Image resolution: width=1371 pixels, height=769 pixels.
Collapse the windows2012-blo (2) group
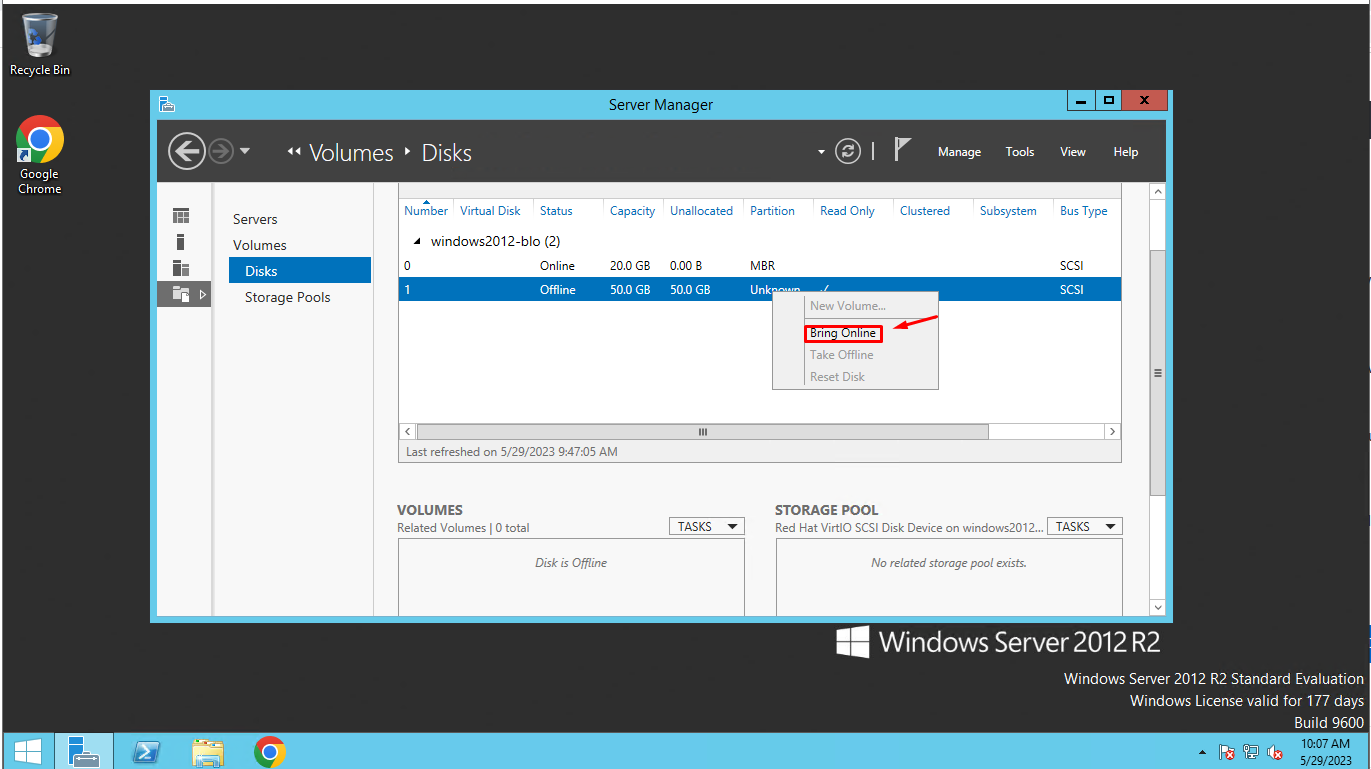(x=417, y=242)
